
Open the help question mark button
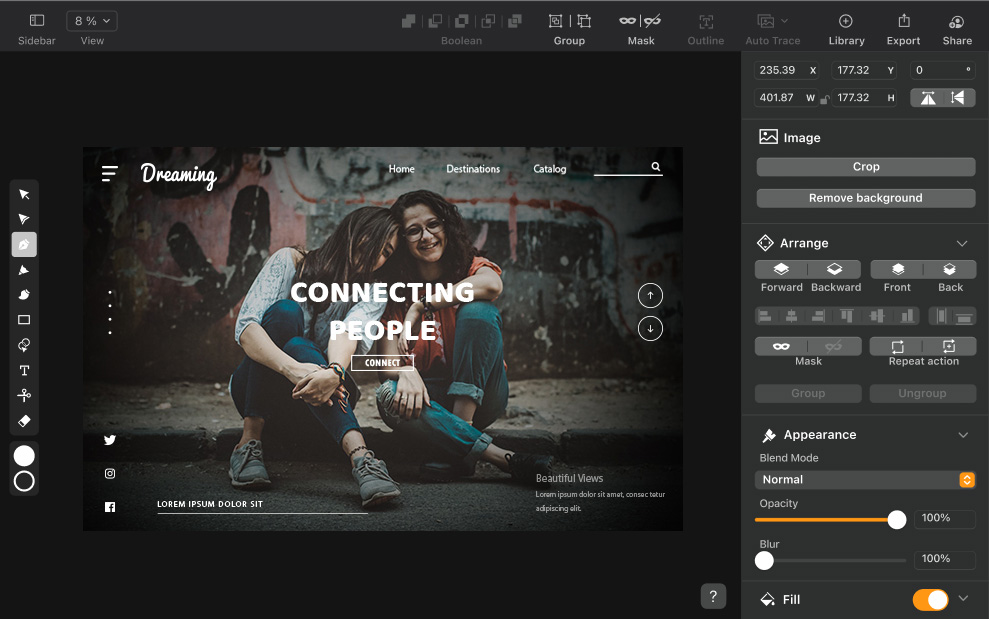pos(713,596)
